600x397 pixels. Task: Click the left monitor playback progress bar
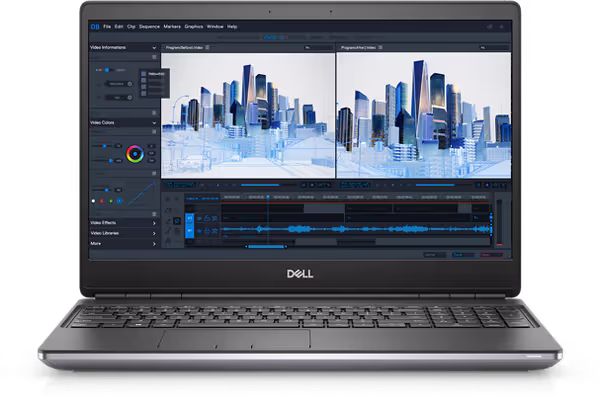click(268, 185)
